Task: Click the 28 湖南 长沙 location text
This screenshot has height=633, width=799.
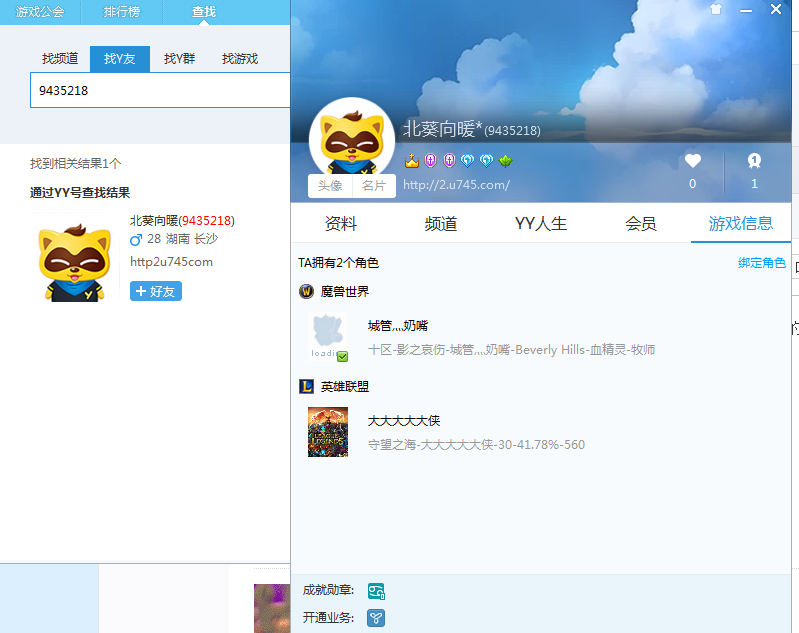Action: (182, 239)
